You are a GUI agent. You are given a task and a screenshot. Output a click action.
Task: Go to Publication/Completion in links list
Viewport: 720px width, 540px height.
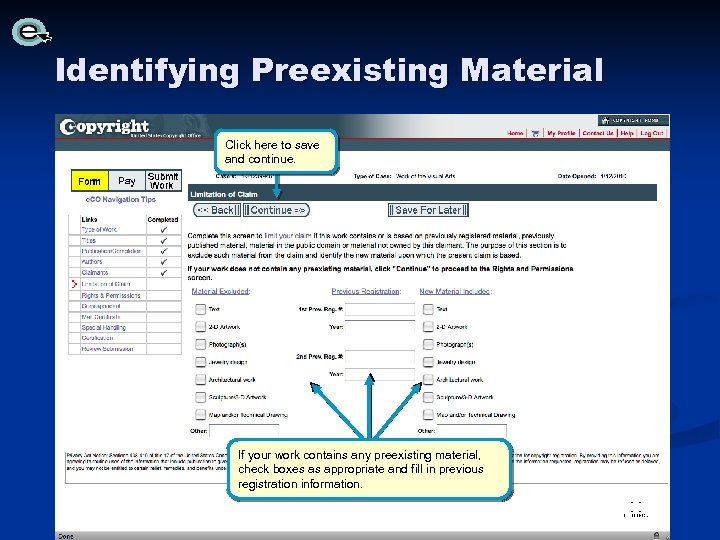click(x=111, y=251)
